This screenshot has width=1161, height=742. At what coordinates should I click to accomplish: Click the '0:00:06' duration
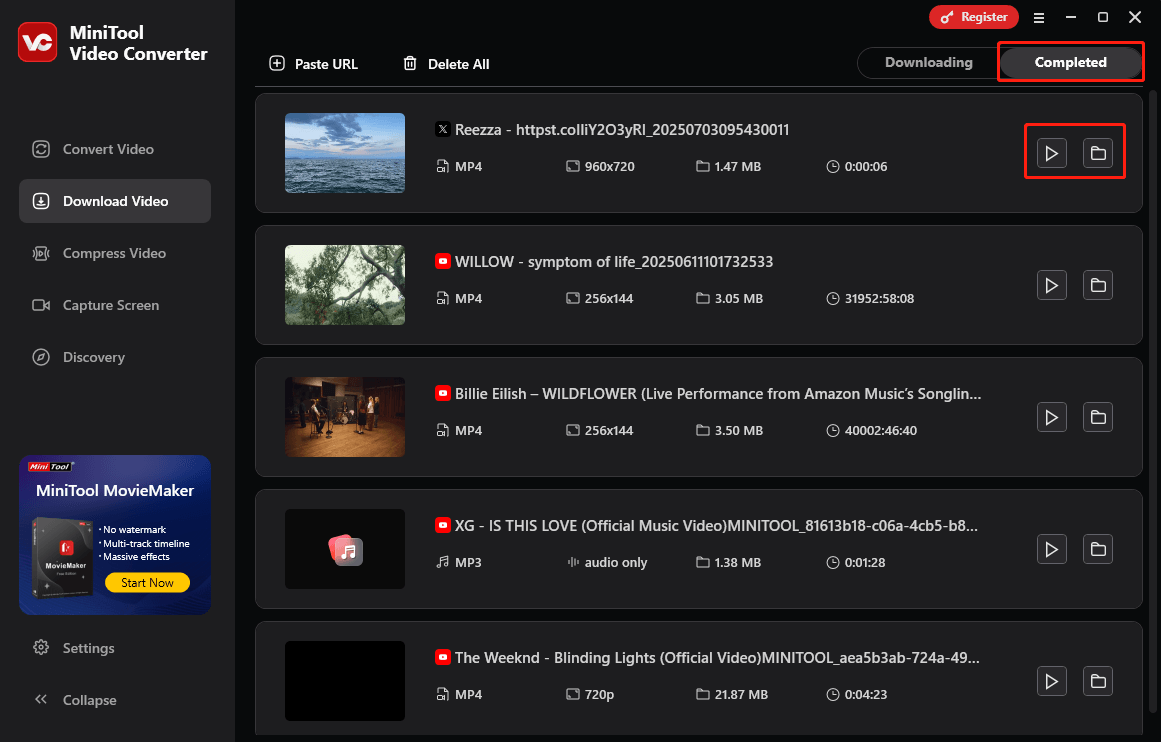coord(866,167)
